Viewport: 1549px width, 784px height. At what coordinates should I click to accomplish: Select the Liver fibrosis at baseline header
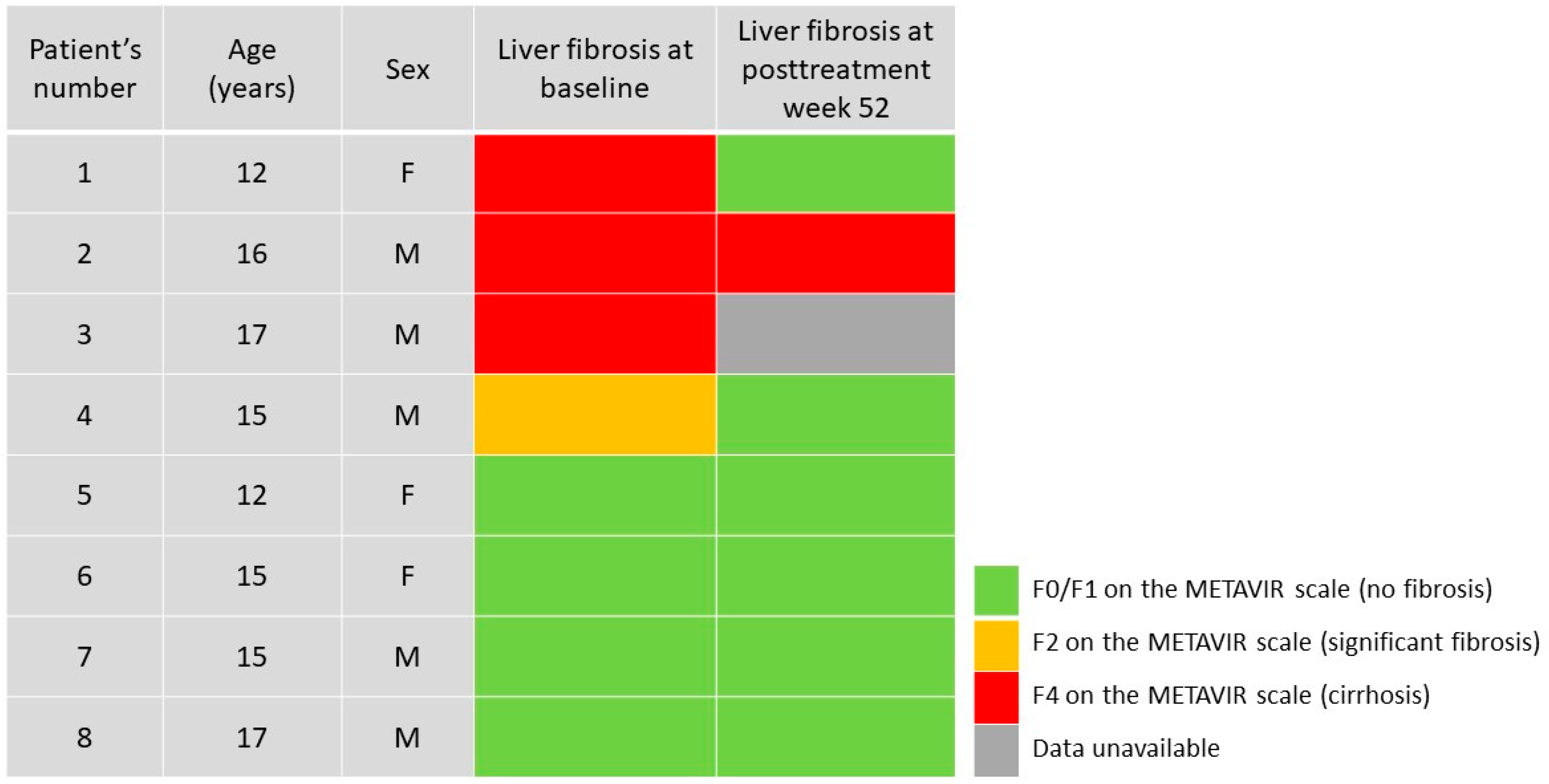[x=595, y=69]
